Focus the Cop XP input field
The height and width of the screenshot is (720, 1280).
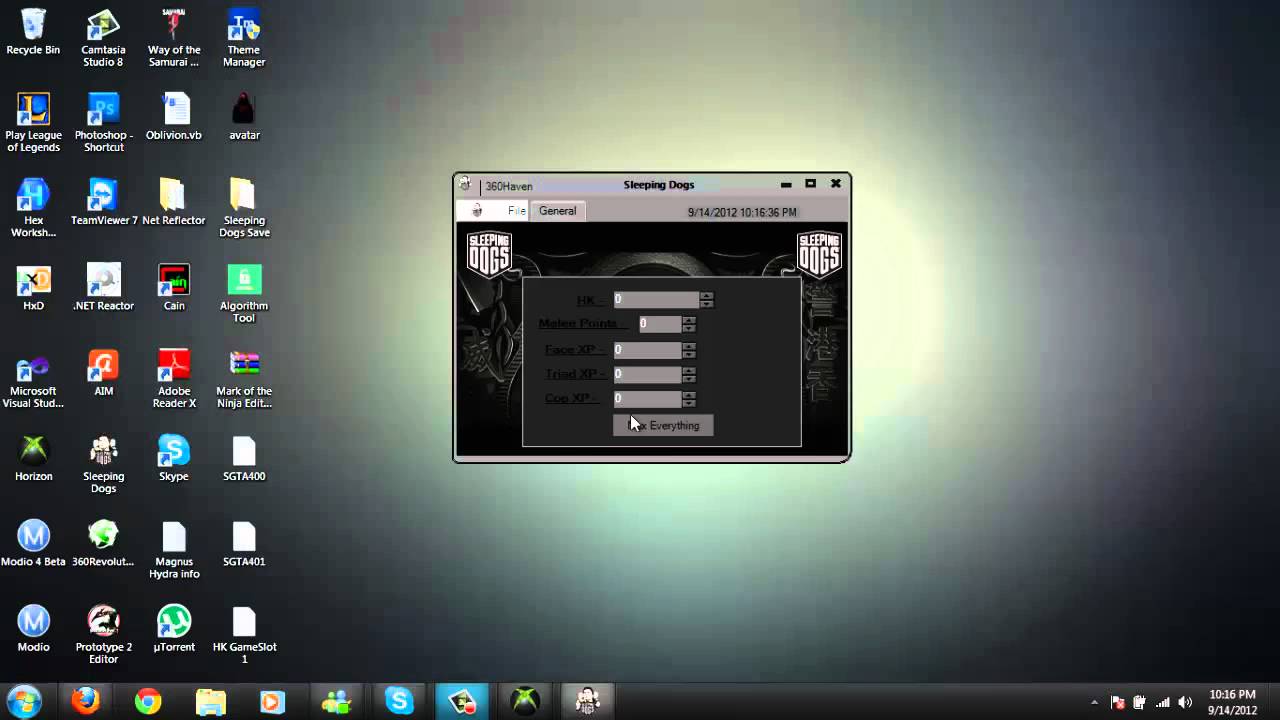click(647, 398)
